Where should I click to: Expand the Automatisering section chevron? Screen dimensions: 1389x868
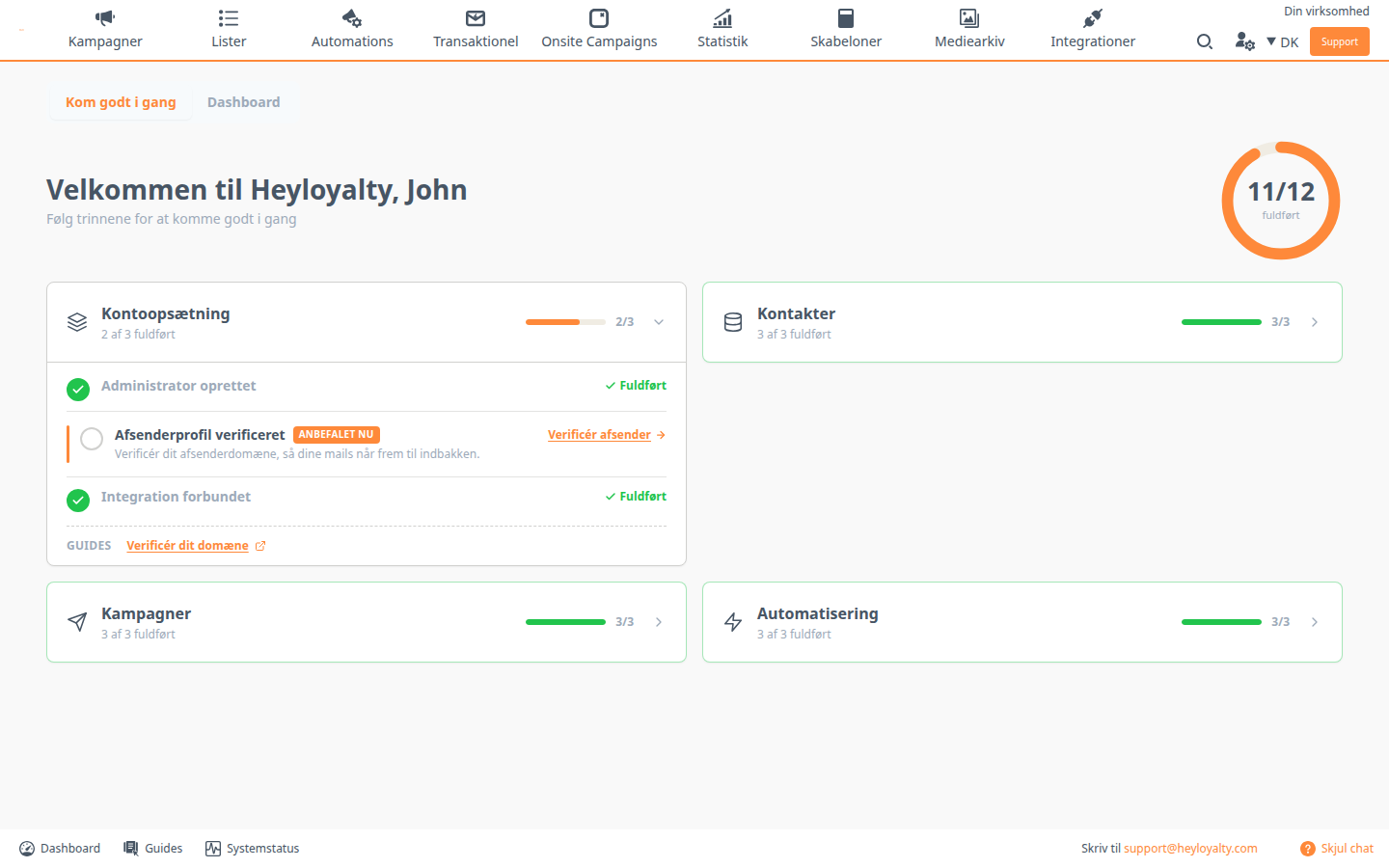1315,622
